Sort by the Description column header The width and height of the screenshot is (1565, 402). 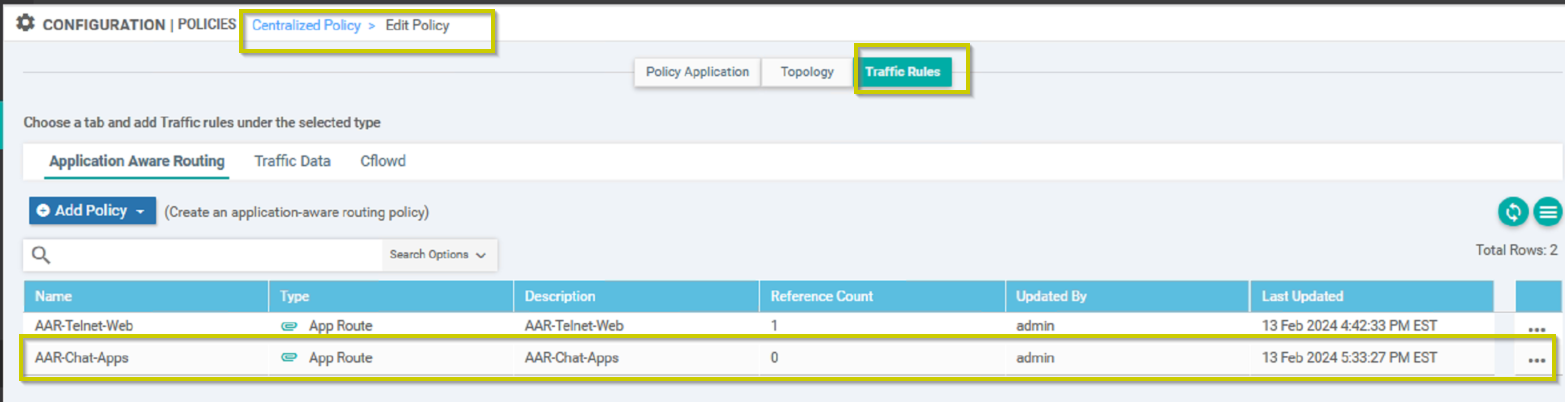(636, 296)
